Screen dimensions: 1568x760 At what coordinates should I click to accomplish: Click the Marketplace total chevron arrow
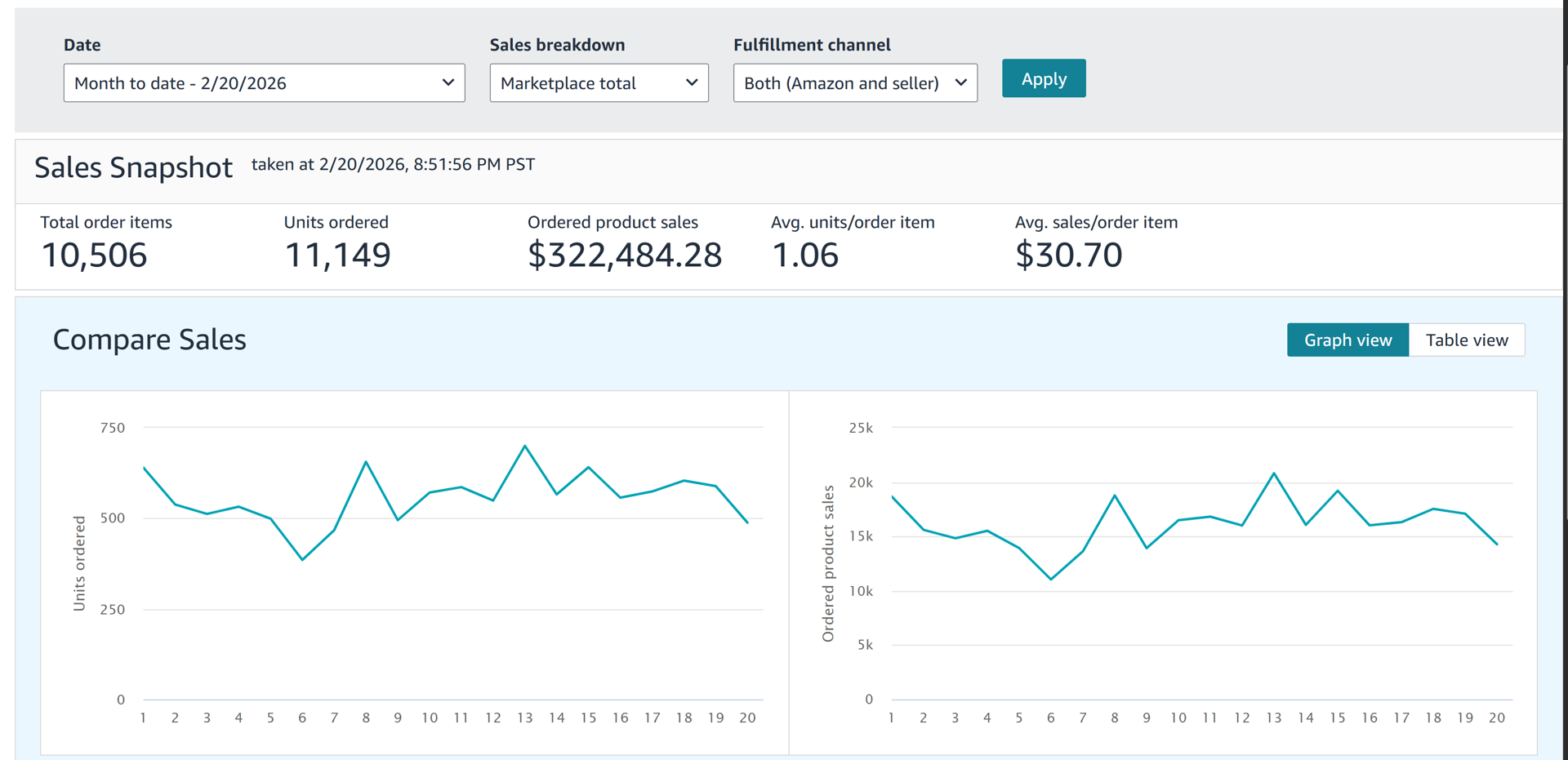(692, 82)
